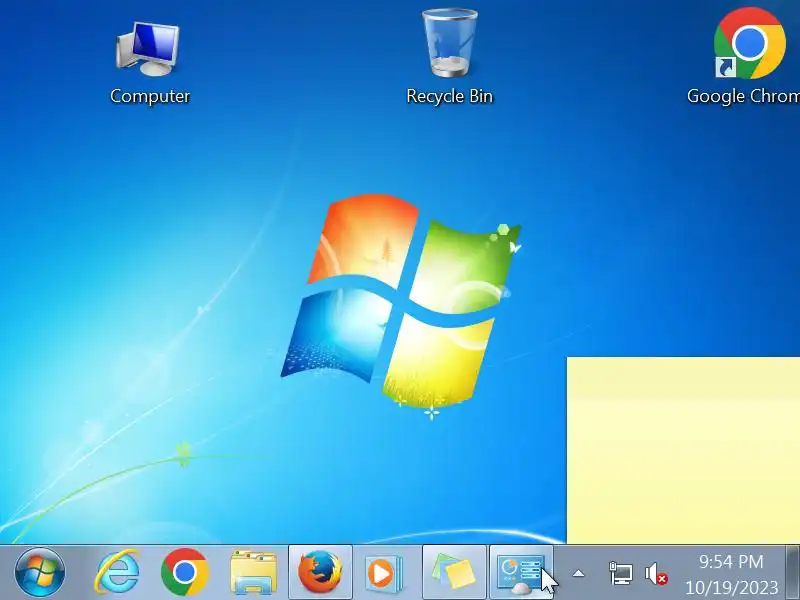Open the clock showing 9:54 PM
Screen dimensions: 800x600
(731, 562)
